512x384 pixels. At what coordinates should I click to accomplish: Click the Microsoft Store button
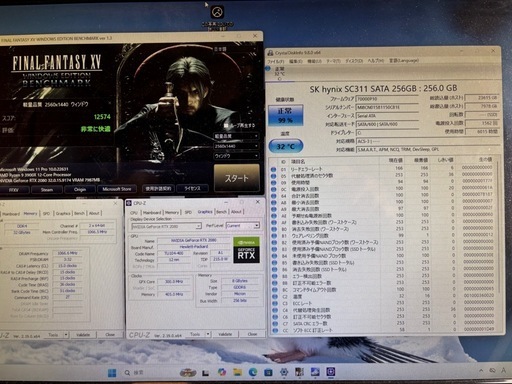click(x=117, y=189)
